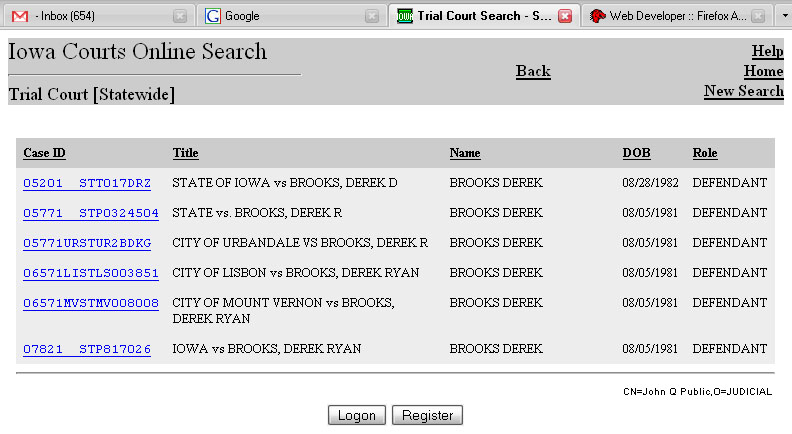The image size is (792, 434).
Task: Click the Iowa Courts favicon on active tab
Action: click(405, 16)
